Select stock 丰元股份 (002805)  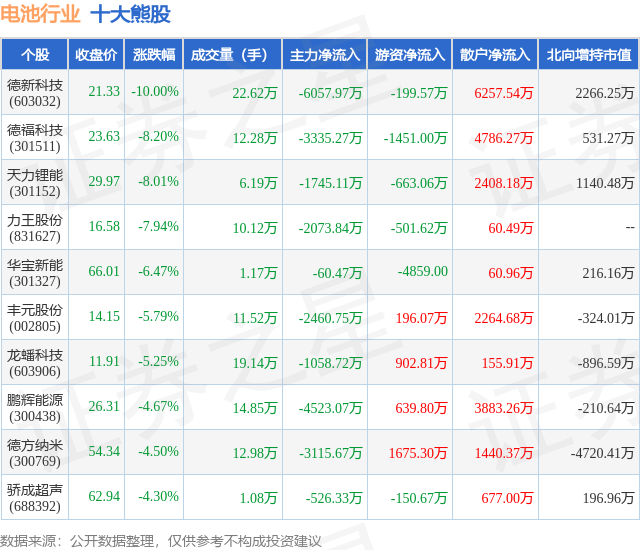point(35,318)
